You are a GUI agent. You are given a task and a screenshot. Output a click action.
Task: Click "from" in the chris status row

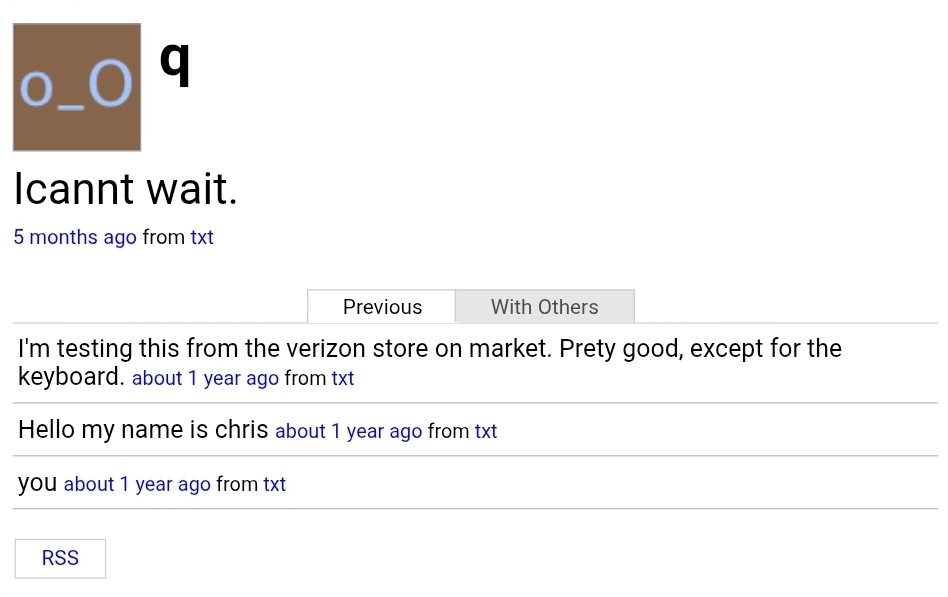[x=448, y=431]
